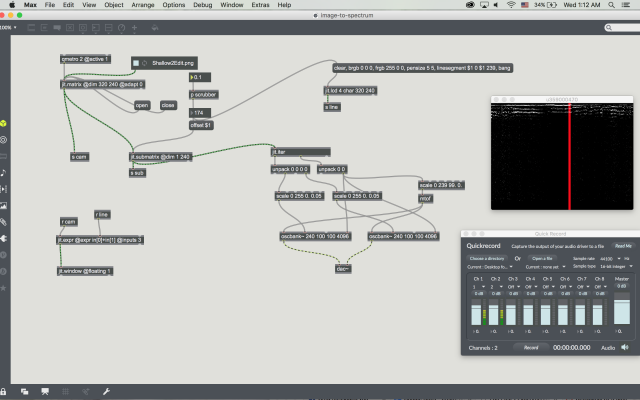Adjust the Ch 1 gain fader in Quickrecord
This screenshot has width=640, height=400.
[476, 313]
